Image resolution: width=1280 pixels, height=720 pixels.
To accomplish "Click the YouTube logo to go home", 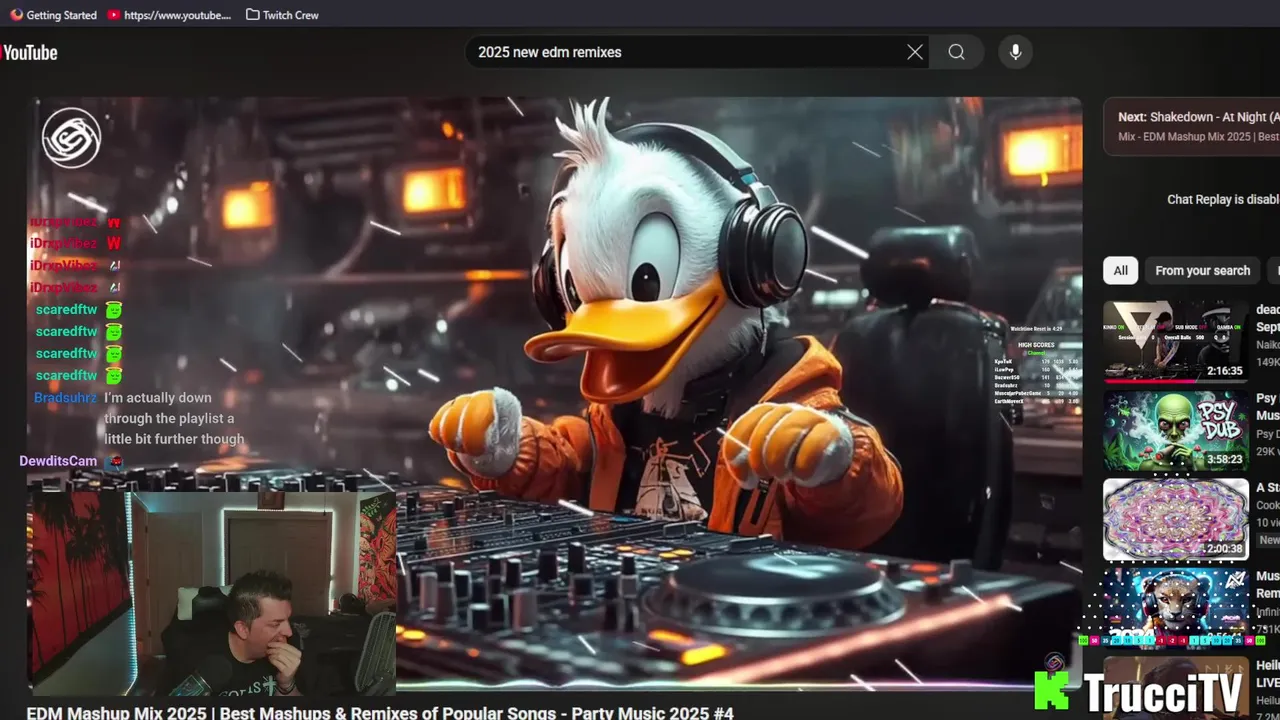I will 29,53.
